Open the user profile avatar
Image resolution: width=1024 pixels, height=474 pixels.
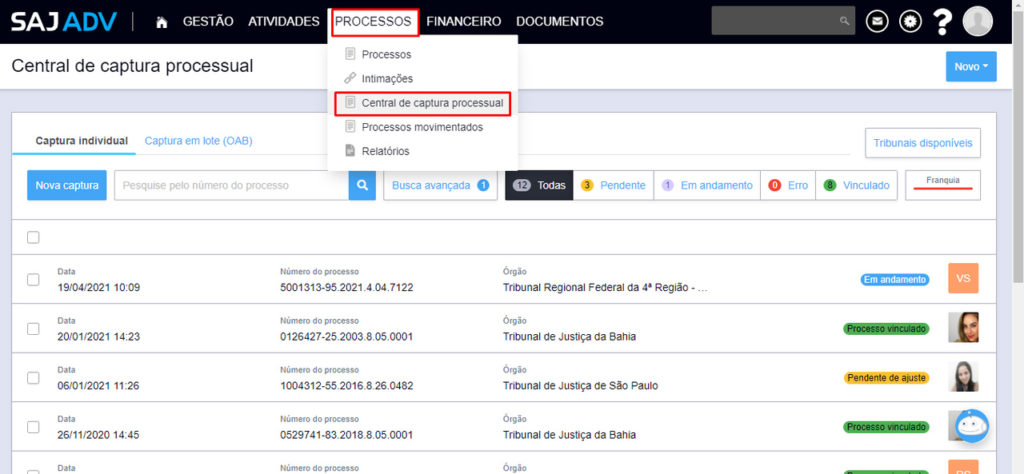pos(978,22)
